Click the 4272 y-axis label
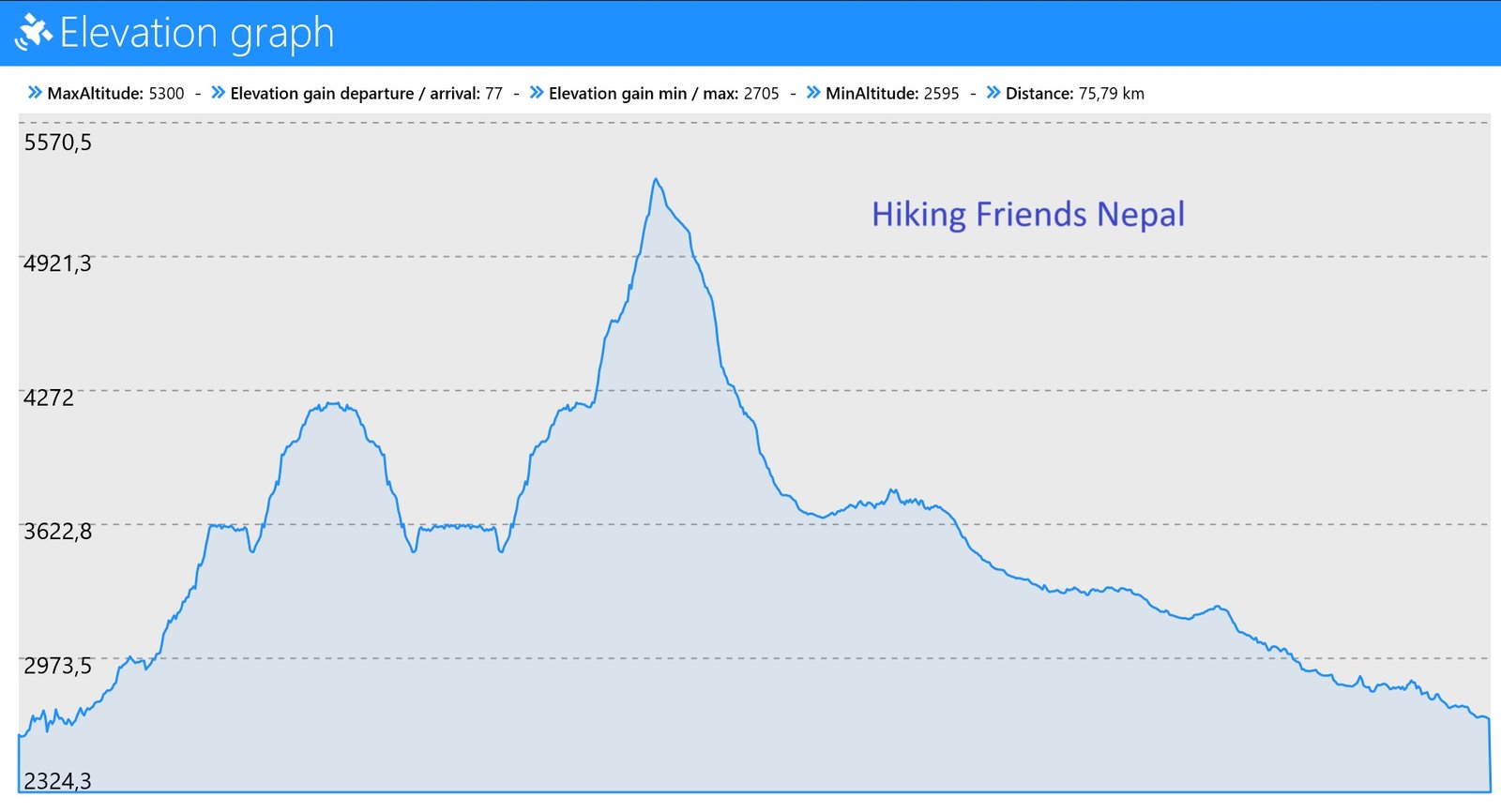The height and width of the screenshot is (812, 1501). pyautogui.click(x=49, y=398)
